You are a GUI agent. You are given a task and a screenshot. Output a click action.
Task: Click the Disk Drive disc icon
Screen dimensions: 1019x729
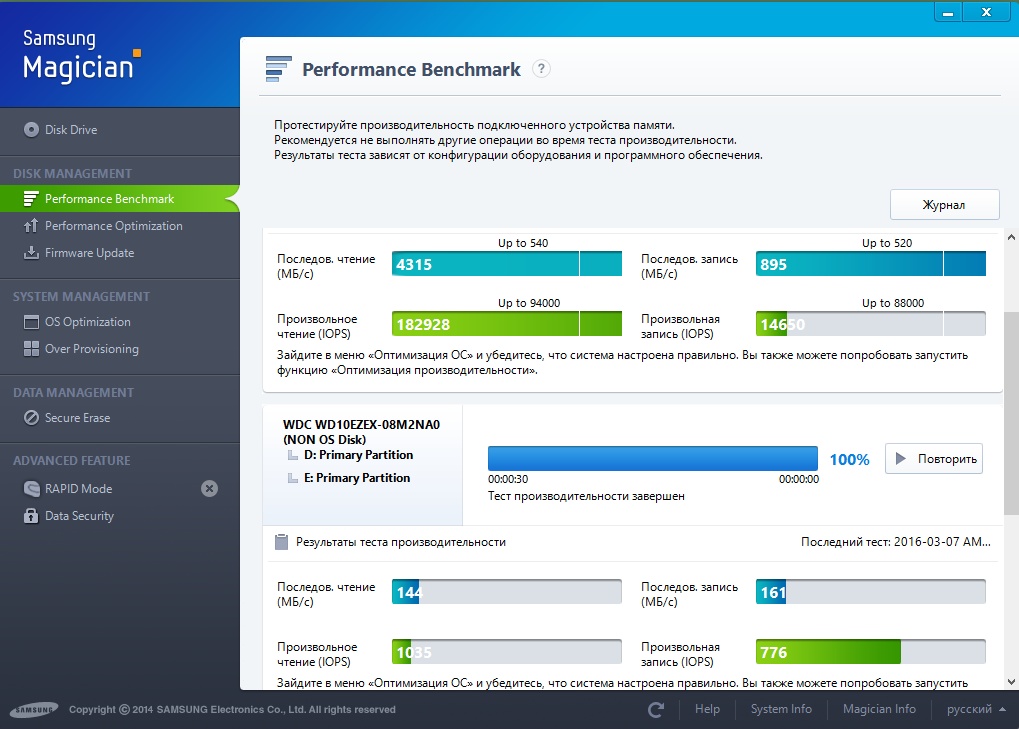pyautogui.click(x=31, y=129)
